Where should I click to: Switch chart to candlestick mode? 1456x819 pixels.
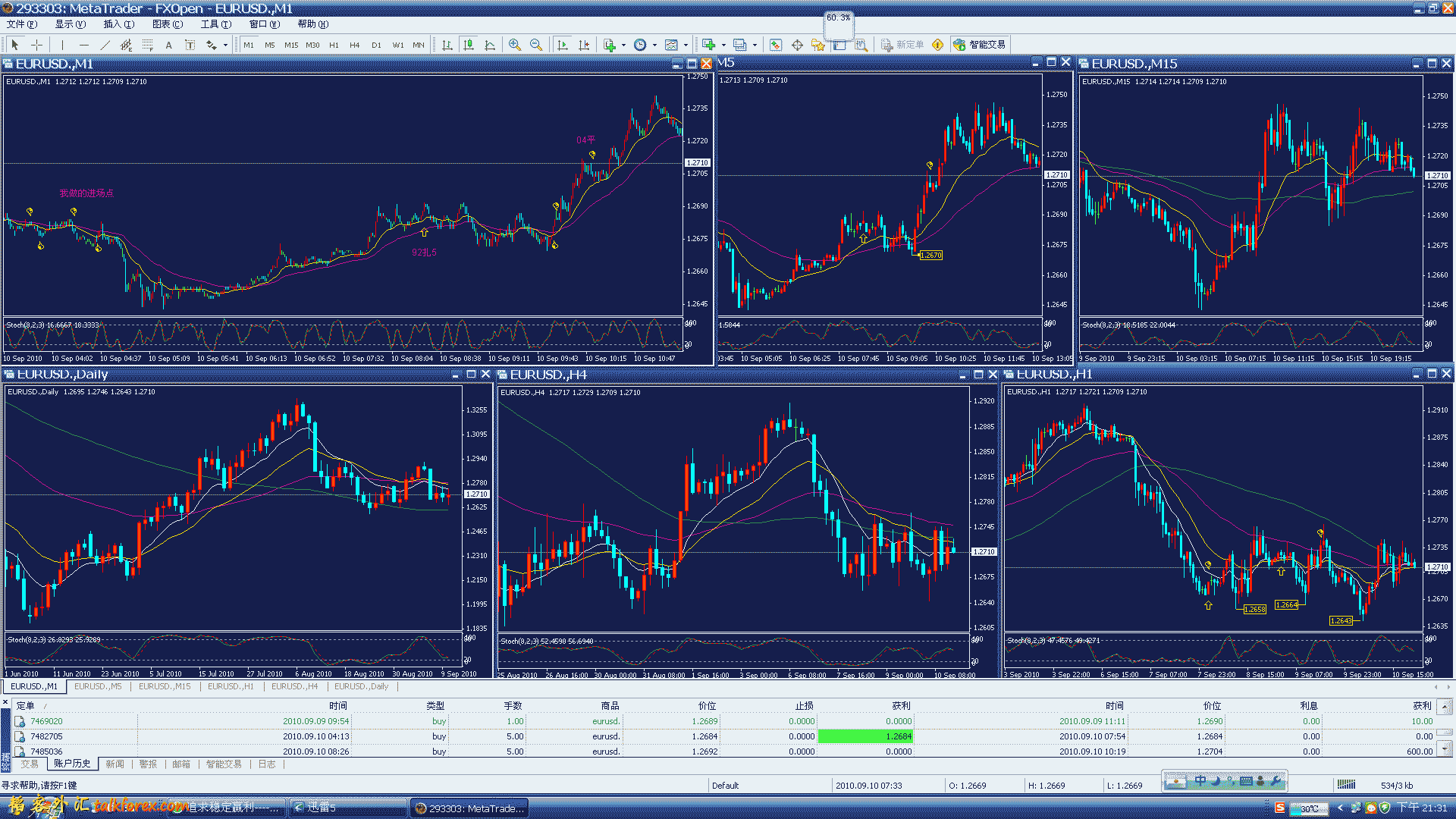pos(469,45)
